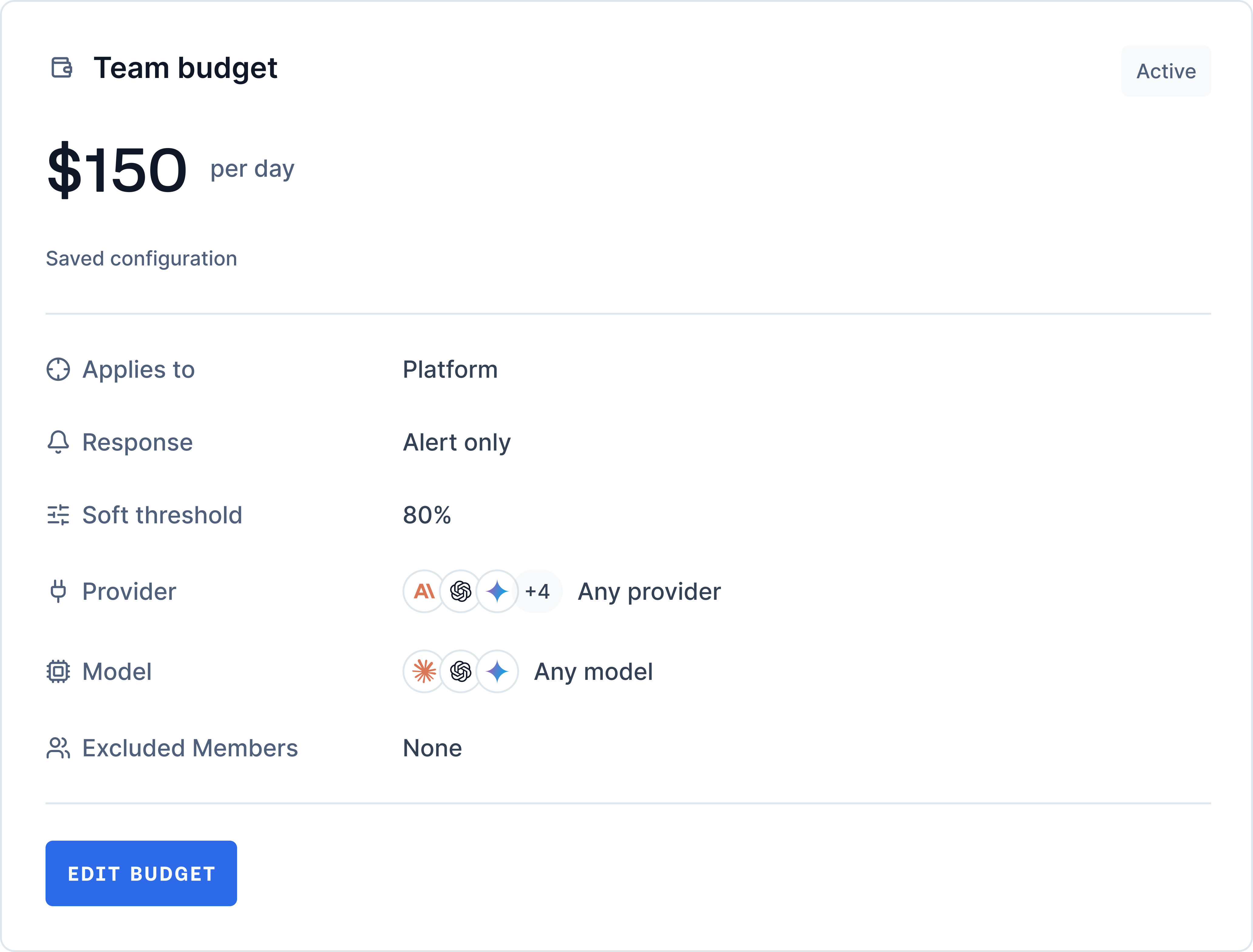This screenshot has height=952, width=1253.
Task: Click the Provider label
Action: tap(129, 592)
